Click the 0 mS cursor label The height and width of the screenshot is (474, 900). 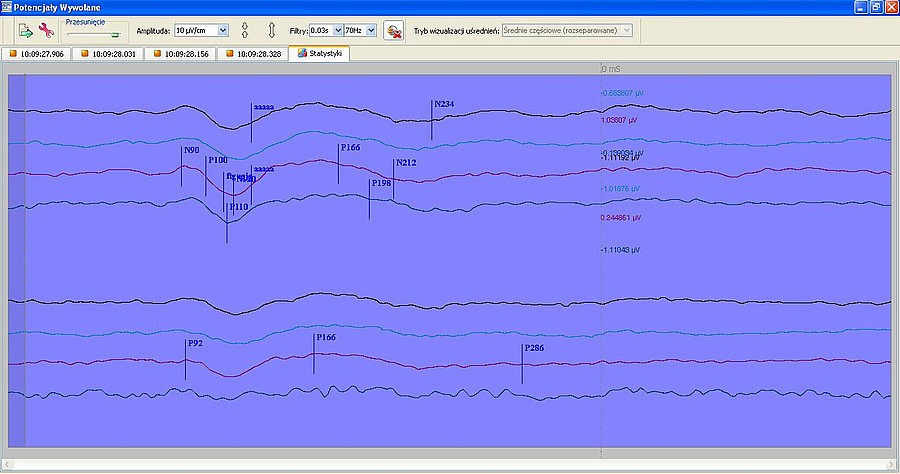[611, 69]
